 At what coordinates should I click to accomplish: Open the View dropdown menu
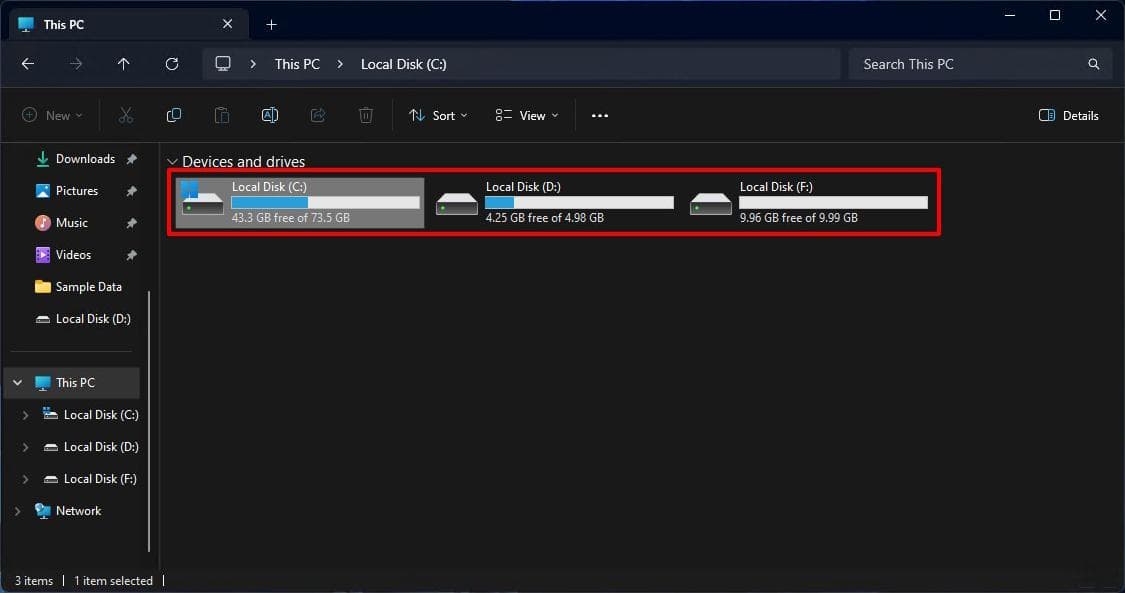click(x=527, y=115)
